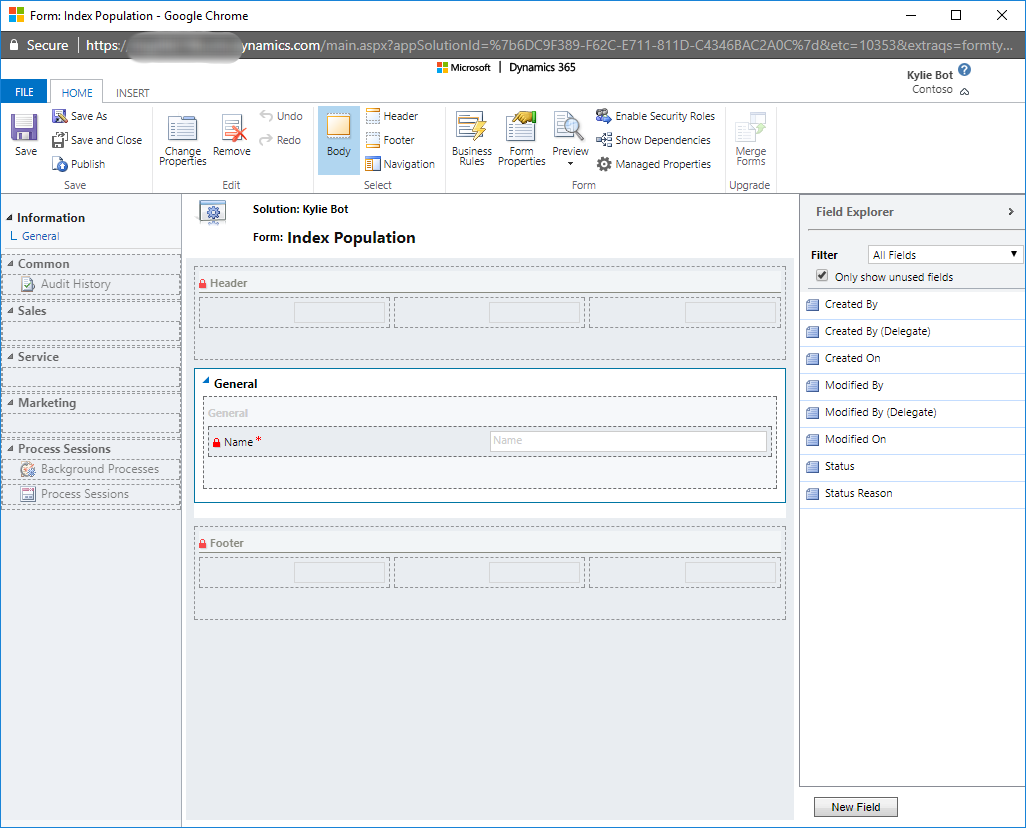Open the Preview dropdown
The height and width of the screenshot is (828, 1026).
coord(570,139)
